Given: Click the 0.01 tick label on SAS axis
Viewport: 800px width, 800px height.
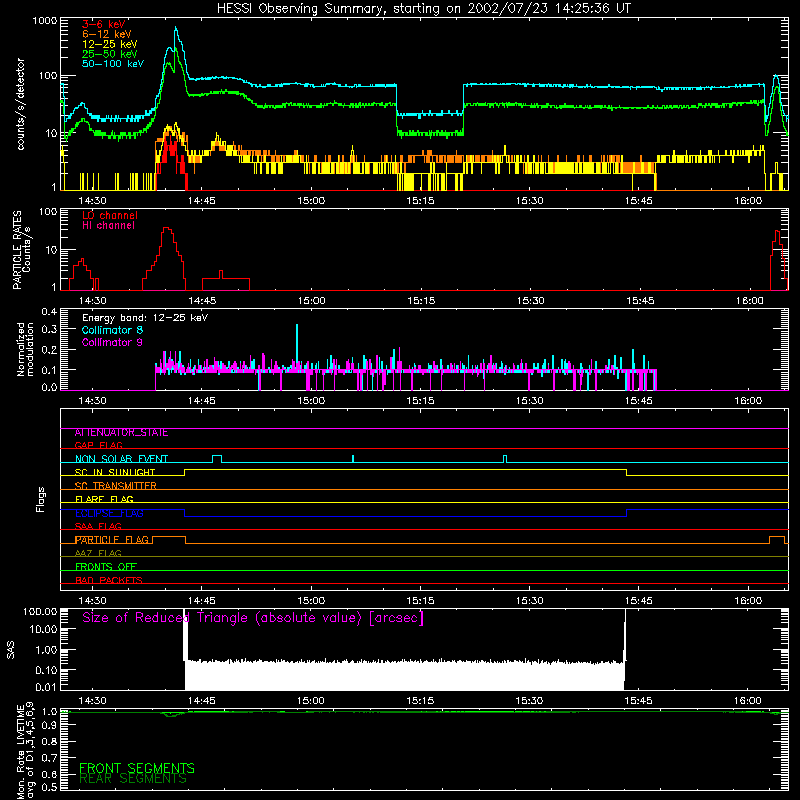Looking at the screenshot, I should tap(46, 687).
